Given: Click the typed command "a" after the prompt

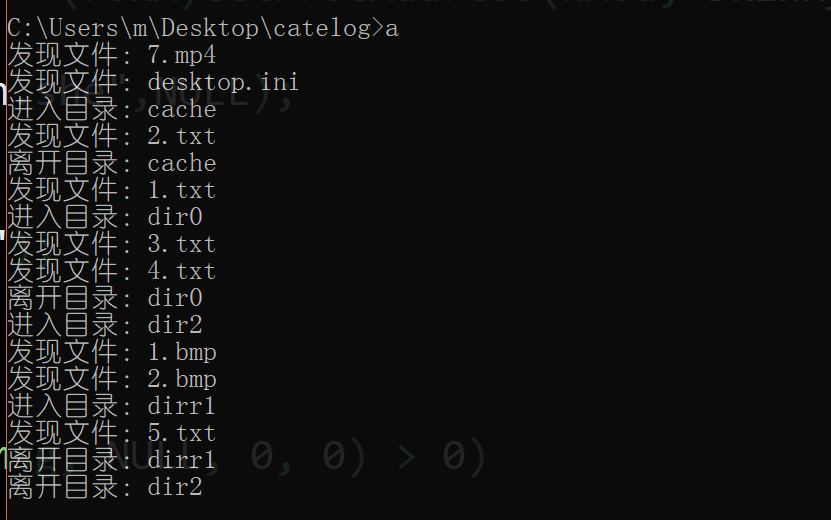Looking at the screenshot, I should [x=392, y=28].
